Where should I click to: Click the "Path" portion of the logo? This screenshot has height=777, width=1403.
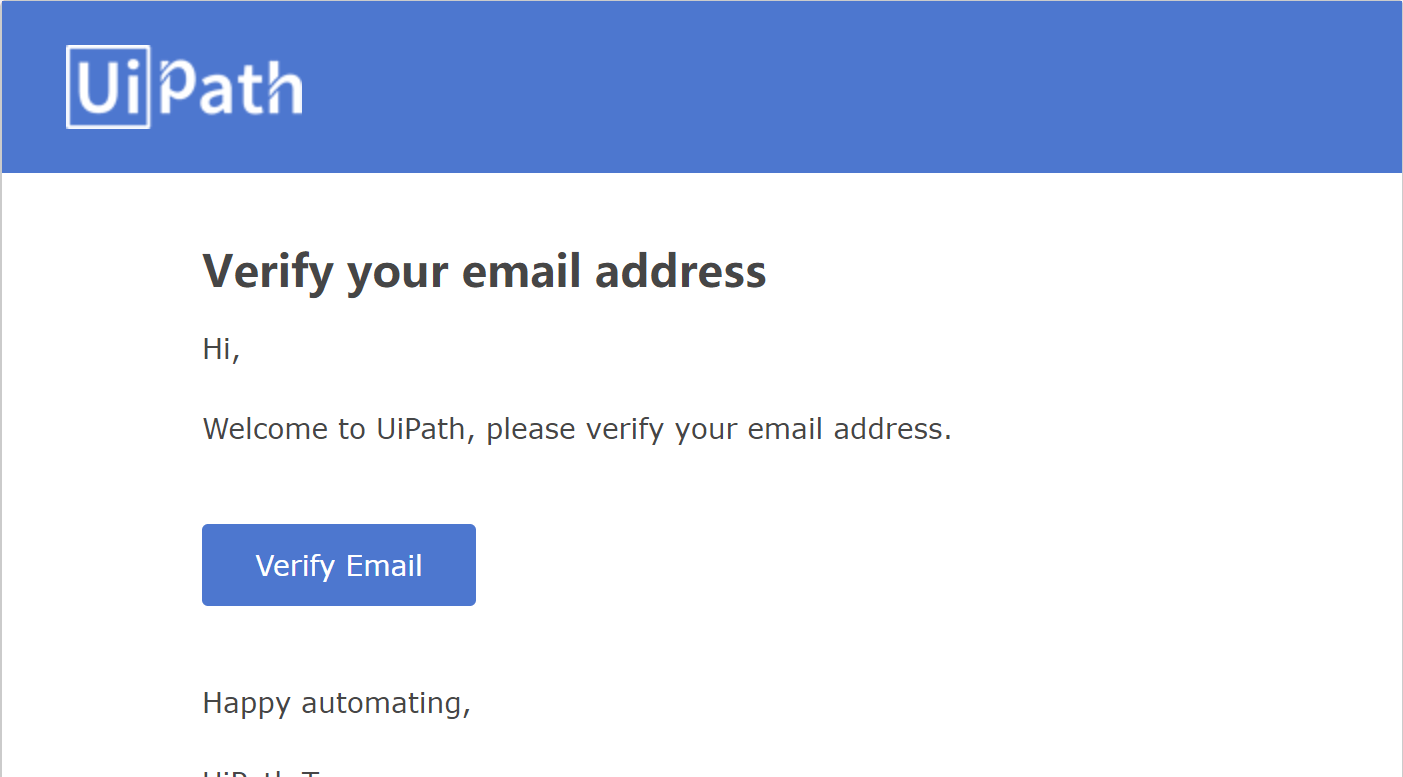[x=230, y=89]
